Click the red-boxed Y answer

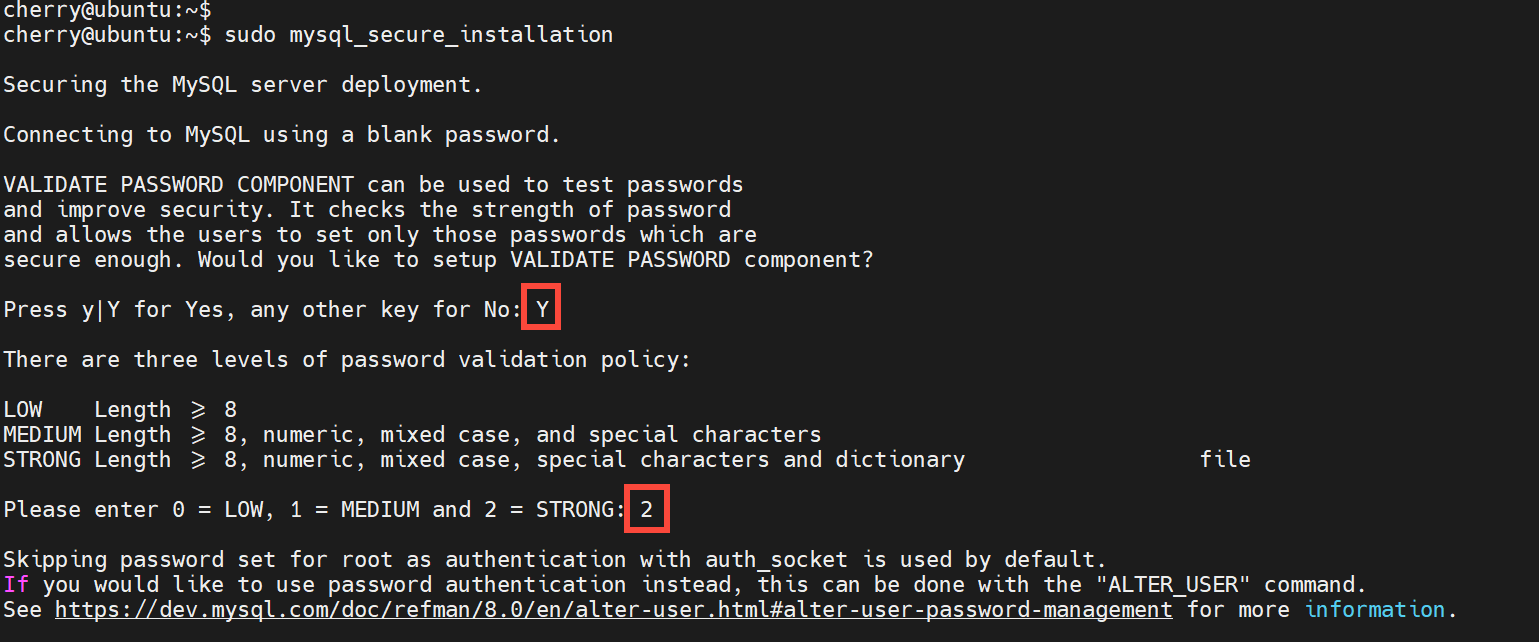[542, 310]
